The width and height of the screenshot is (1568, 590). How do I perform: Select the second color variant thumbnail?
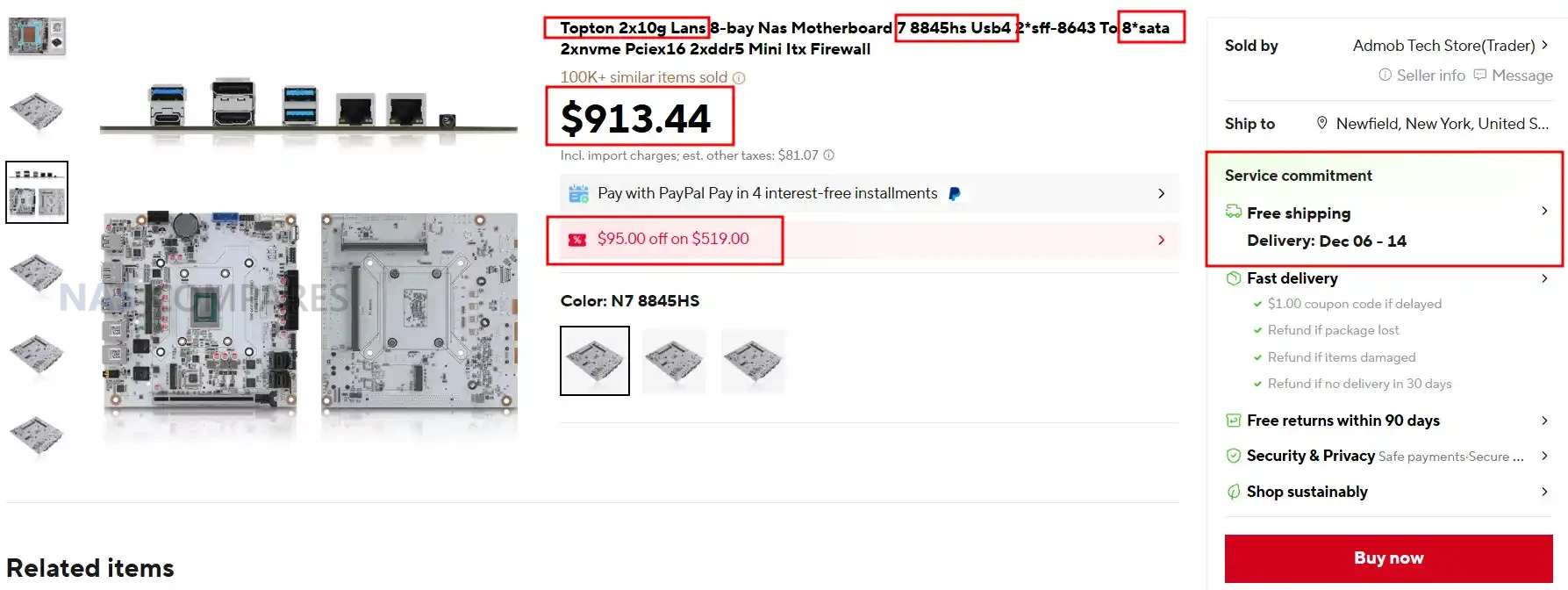click(x=674, y=361)
